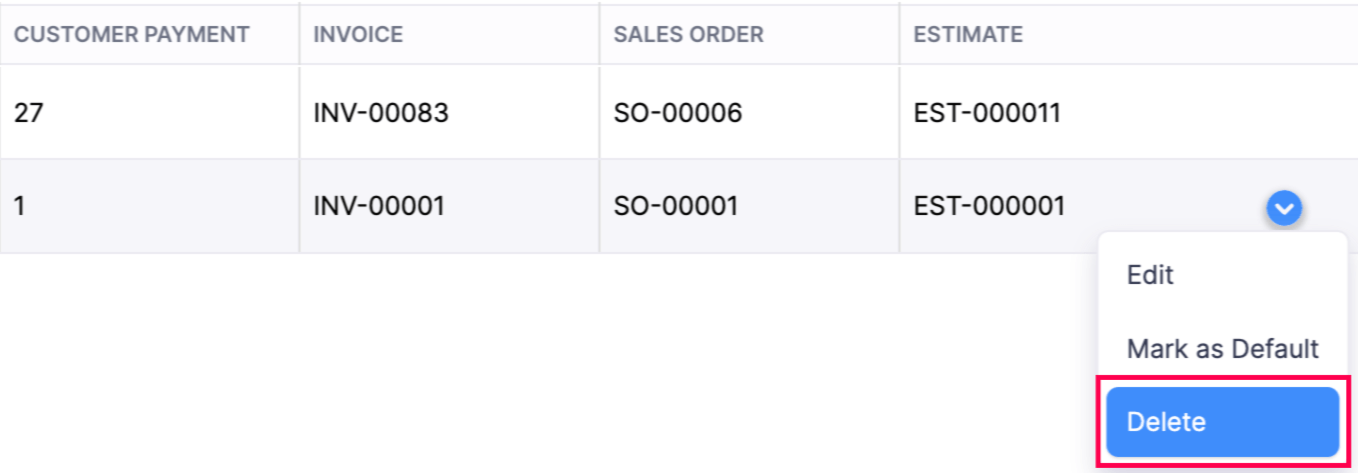Click the INV-00083 invoice cell
1358x473 pixels.
click(x=381, y=113)
